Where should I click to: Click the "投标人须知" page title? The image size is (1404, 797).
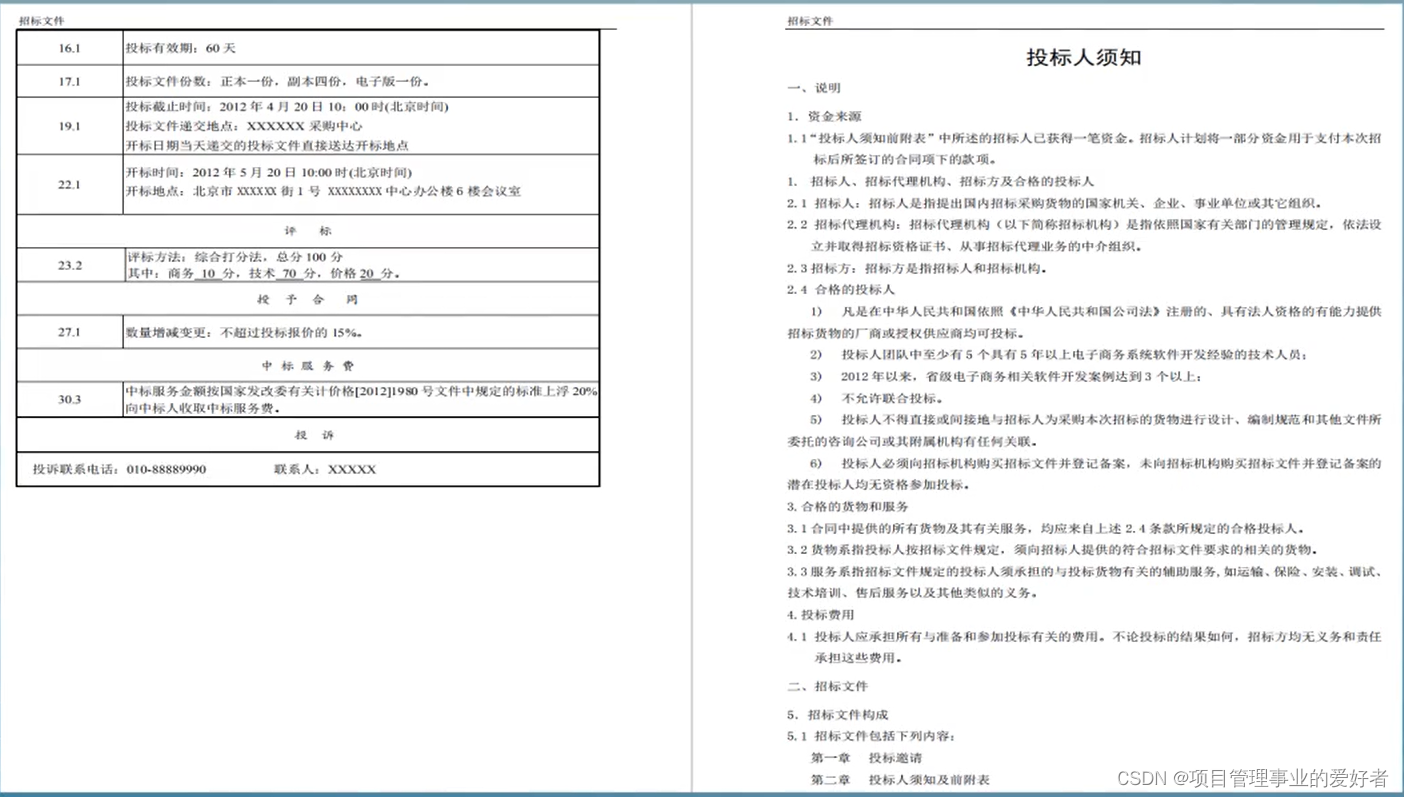[1083, 57]
